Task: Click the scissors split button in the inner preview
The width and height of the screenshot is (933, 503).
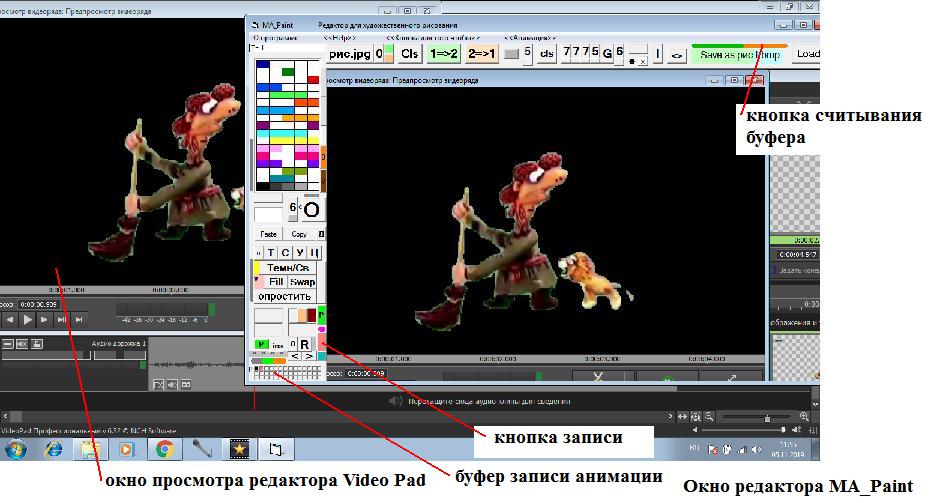Action: 599,376
